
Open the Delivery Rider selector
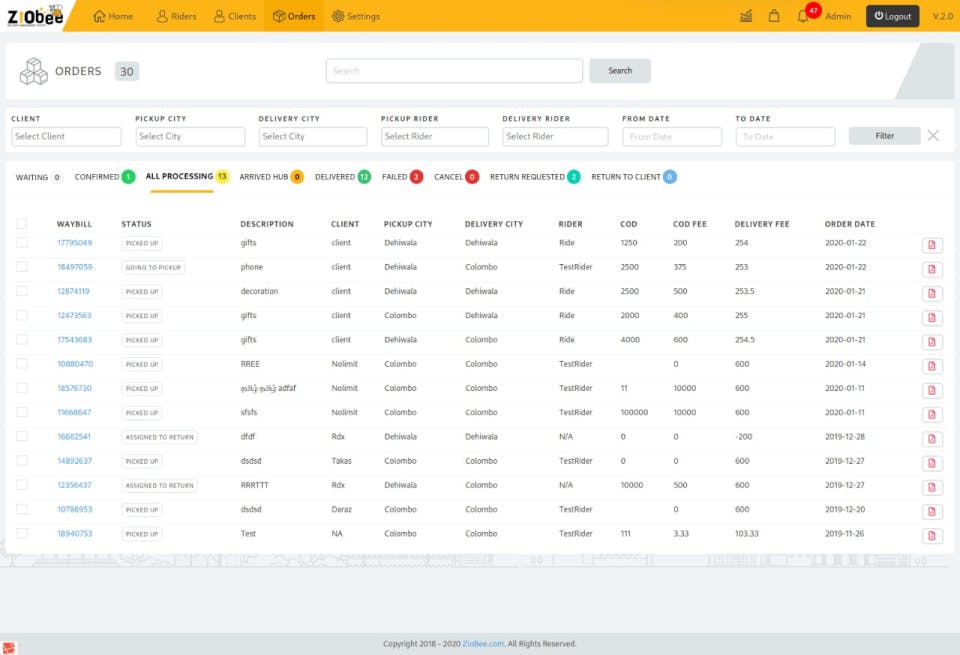click(x=555, y=137)
